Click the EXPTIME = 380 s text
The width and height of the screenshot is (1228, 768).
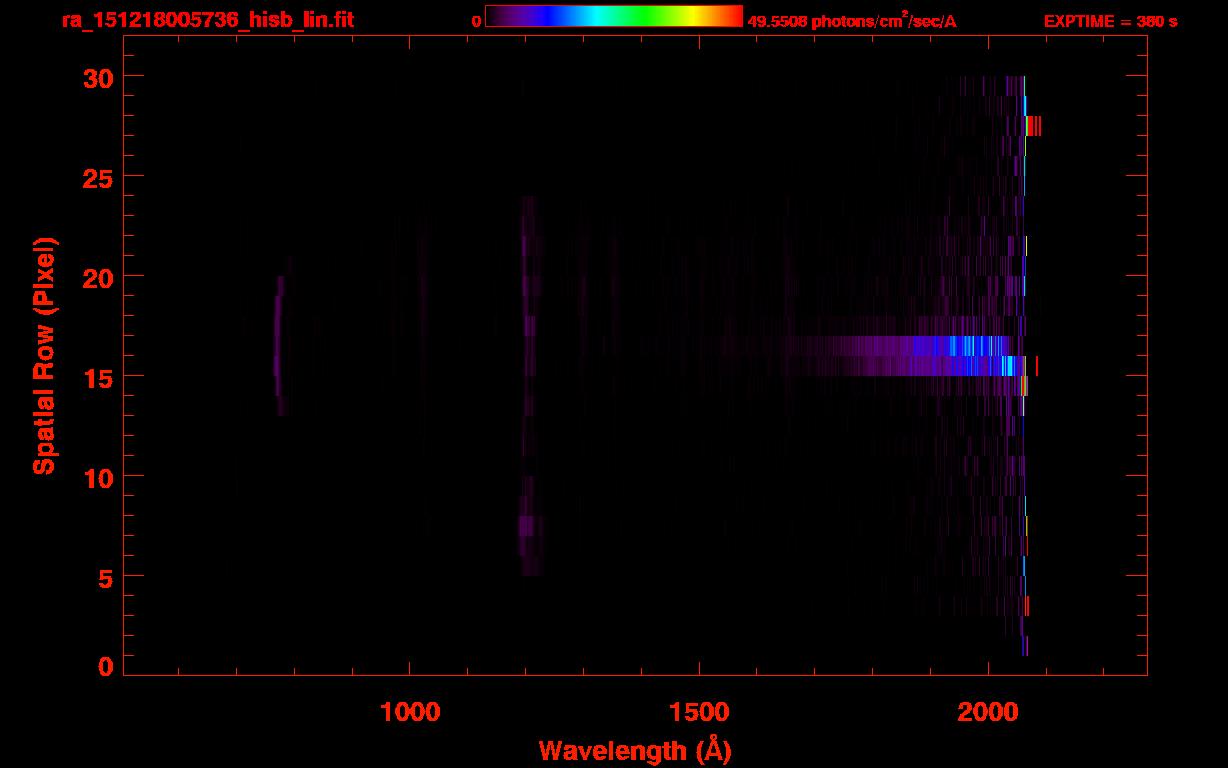pos(1110,21)
